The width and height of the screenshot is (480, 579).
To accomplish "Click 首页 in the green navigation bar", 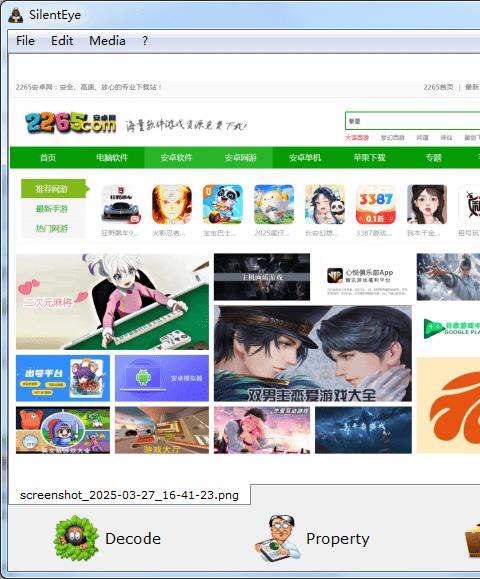I will [x=48, y=158].
